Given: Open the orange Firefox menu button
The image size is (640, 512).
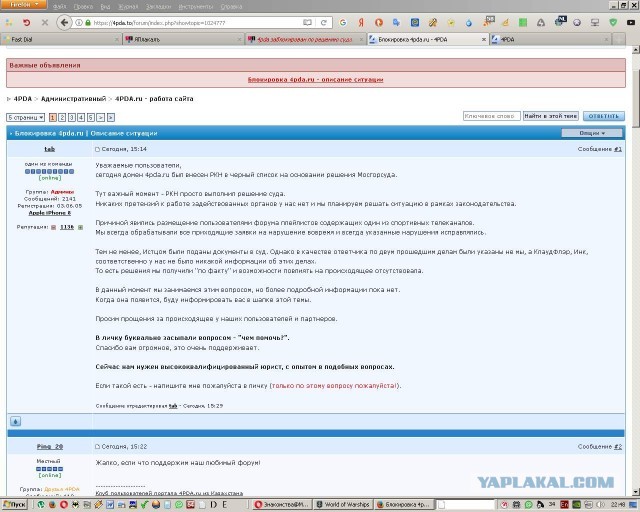Looking at the screenshot, I should 23,5.
